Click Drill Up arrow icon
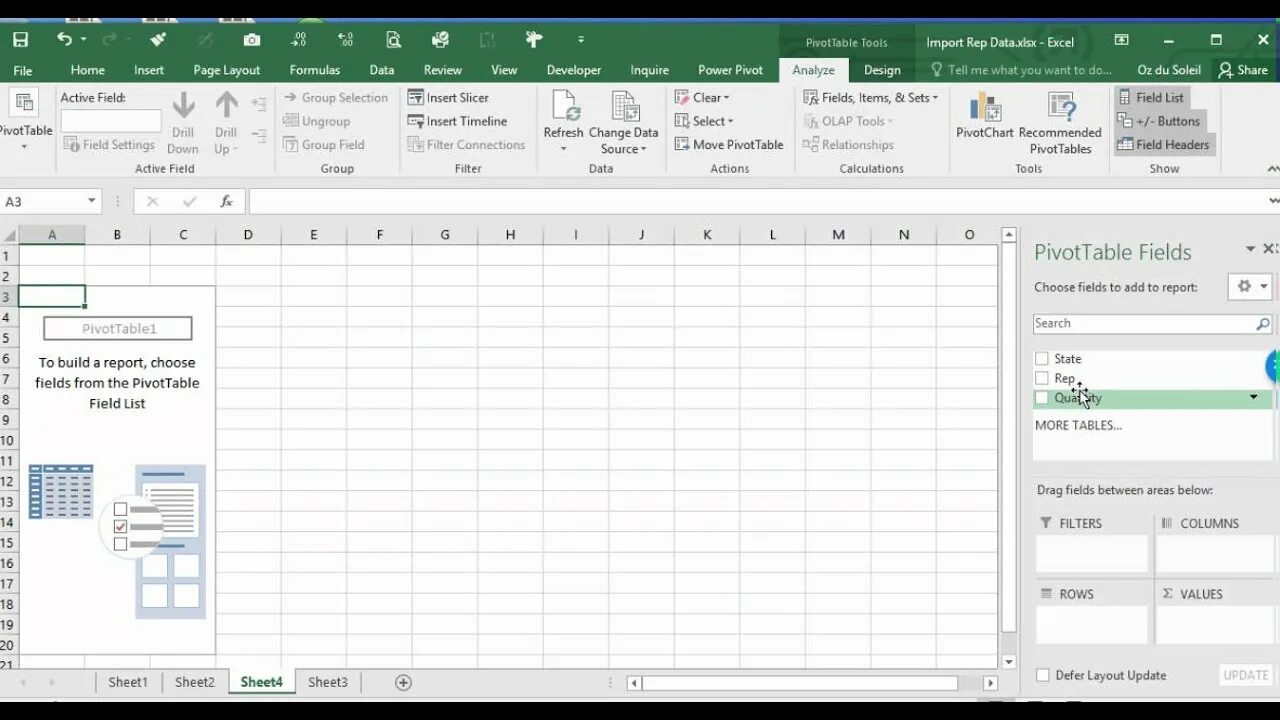The height and width of the screenshot is (720, 1280). (227, 106)
